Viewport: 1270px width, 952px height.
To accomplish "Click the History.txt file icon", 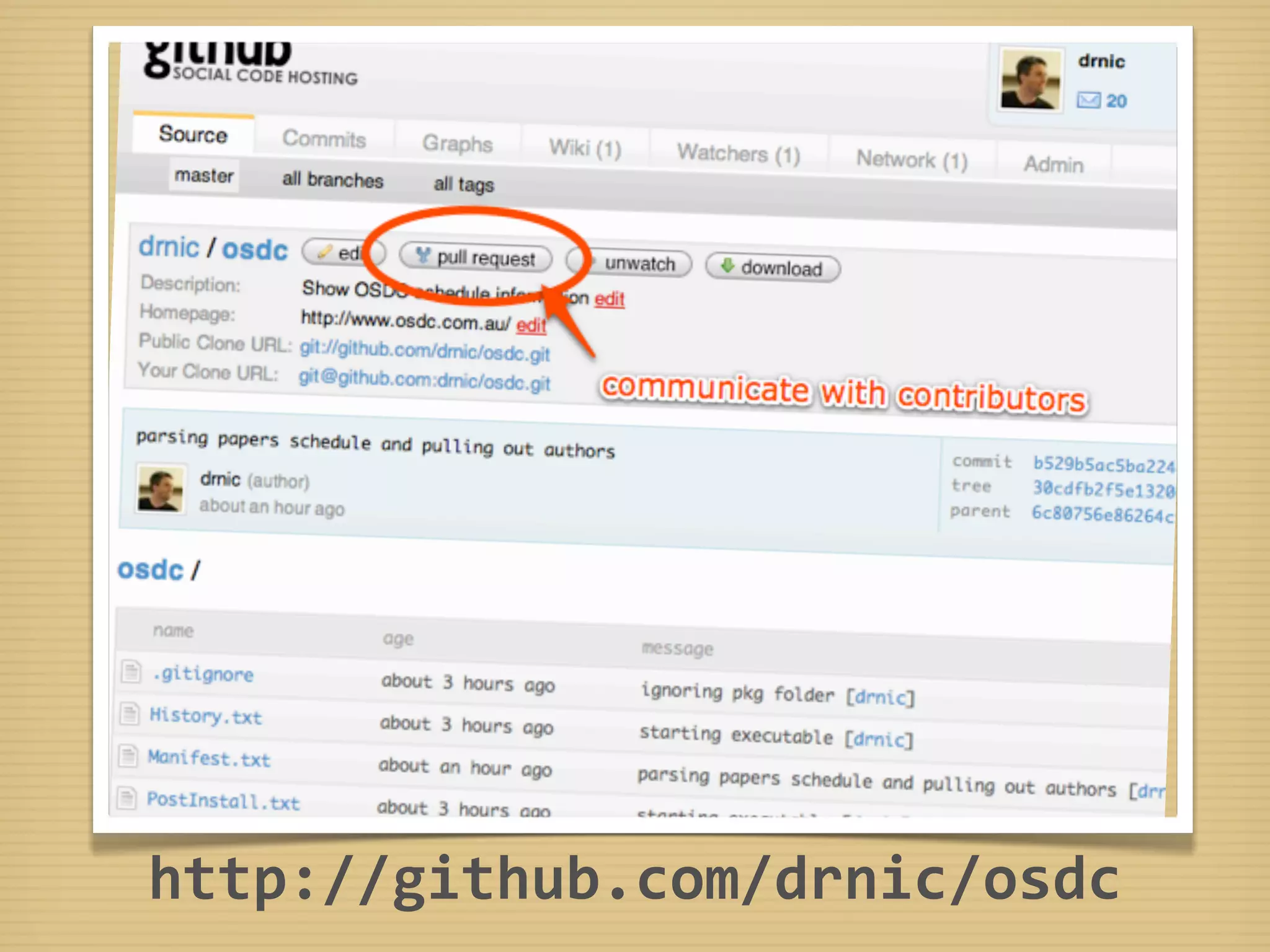I will 130,714.
